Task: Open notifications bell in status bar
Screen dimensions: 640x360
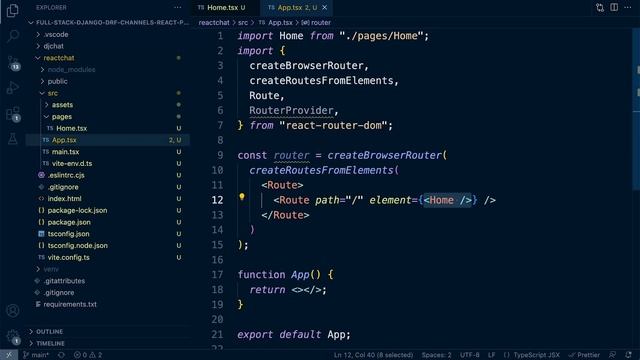Action: (x=629, y=355)
